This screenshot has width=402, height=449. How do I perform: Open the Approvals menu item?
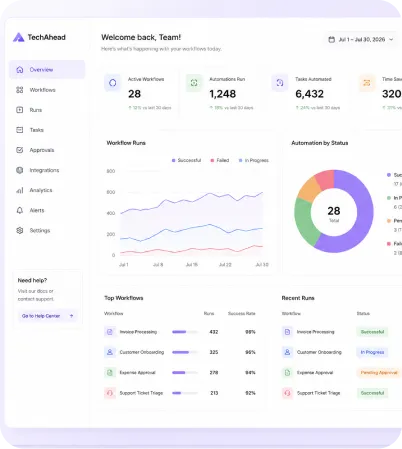point(47,150)
